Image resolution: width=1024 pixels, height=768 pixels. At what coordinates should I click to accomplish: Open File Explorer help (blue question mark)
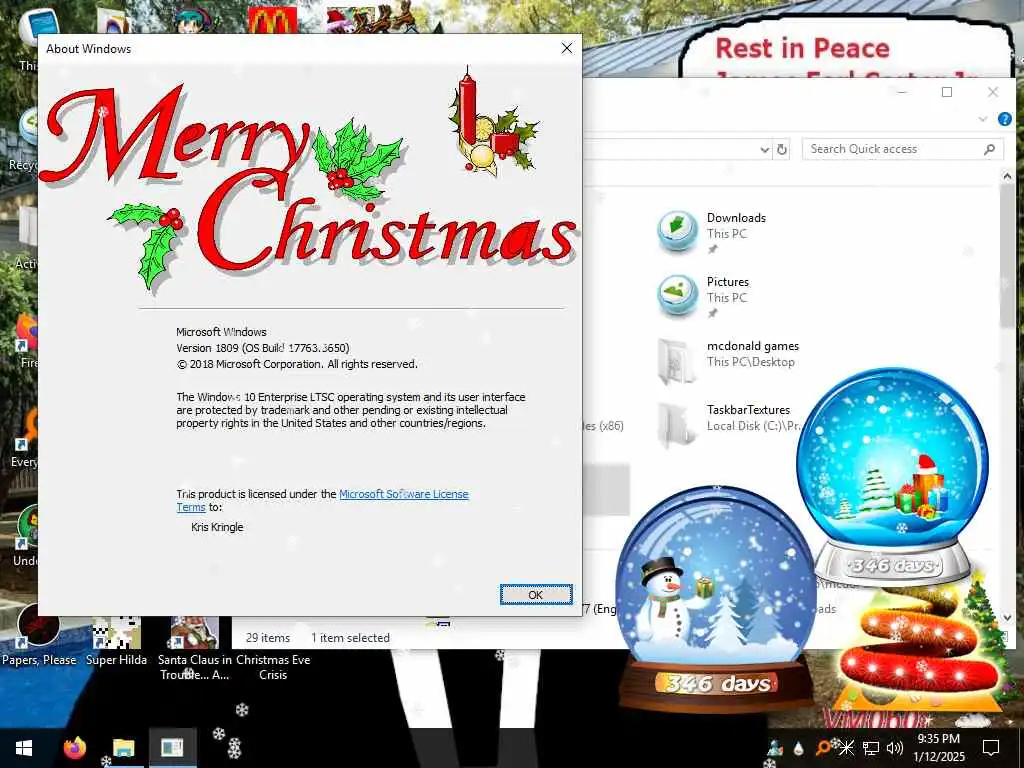[x=1004, y=119]
